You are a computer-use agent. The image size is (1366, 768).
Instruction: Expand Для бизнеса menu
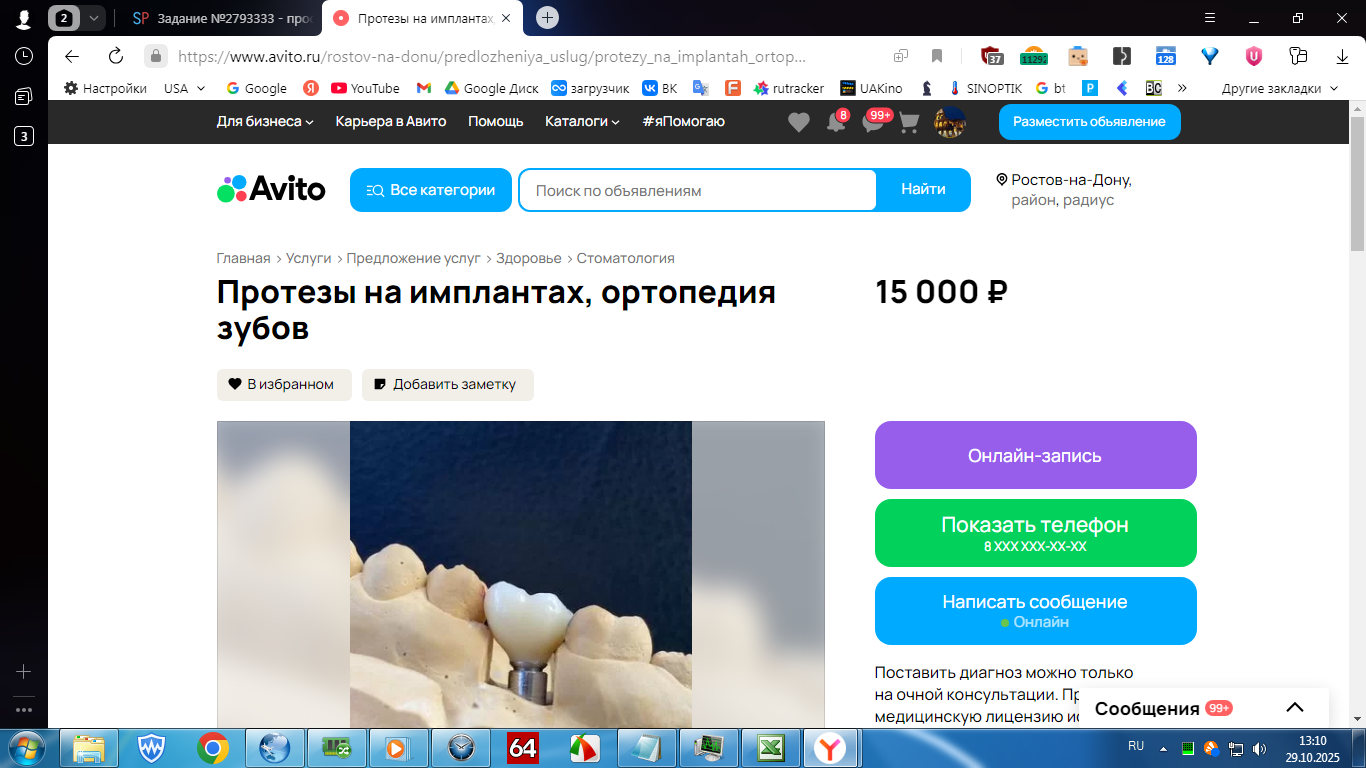pyautogui.click(x=265, y=122)
